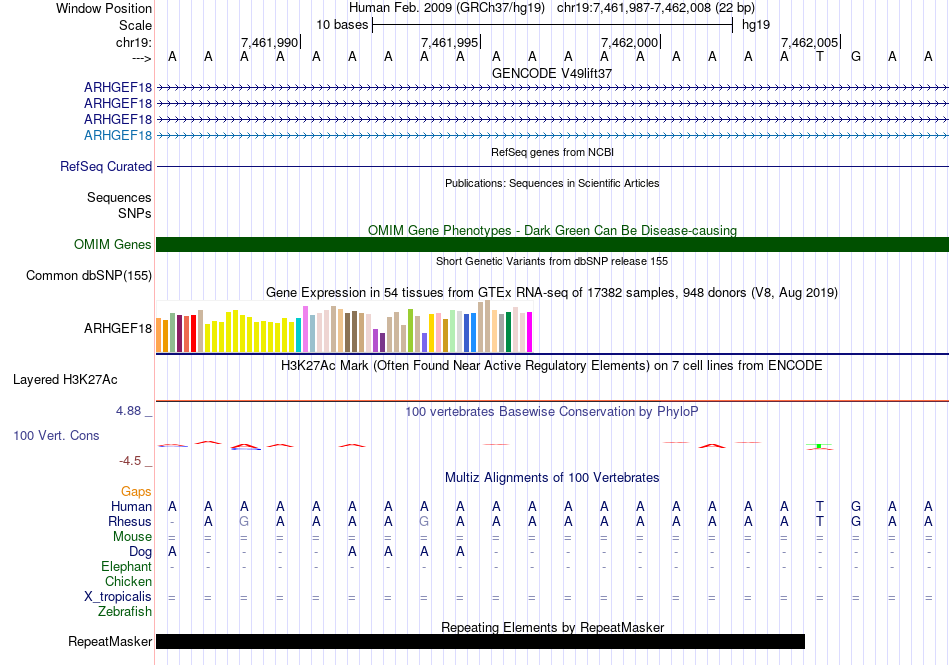Click the Sequences label of Publications track

point(119,197)
